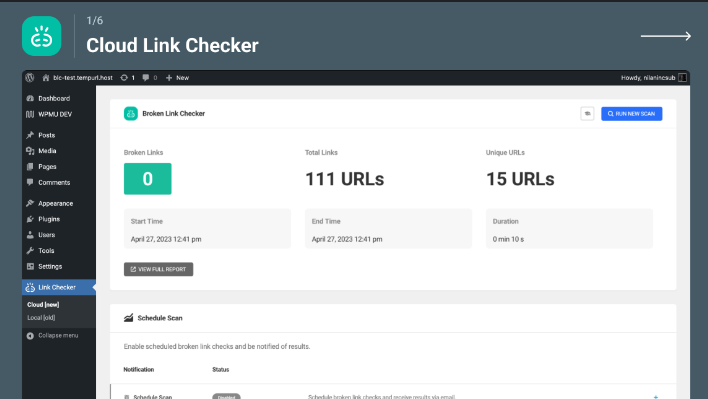Select the Cloud [new] submenu item

(x=43, y=305)
